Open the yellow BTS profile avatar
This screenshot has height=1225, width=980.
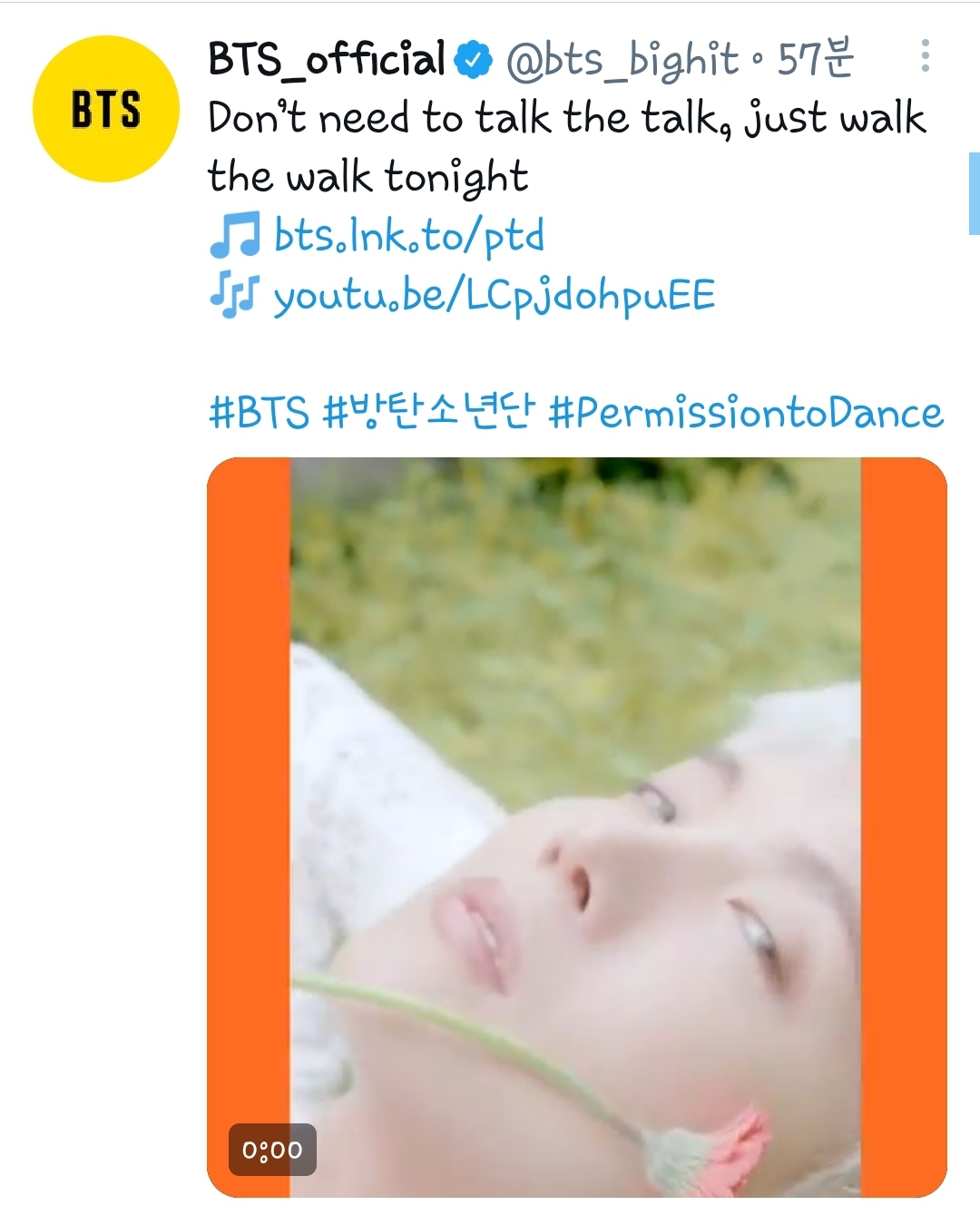tap(106, 109)
